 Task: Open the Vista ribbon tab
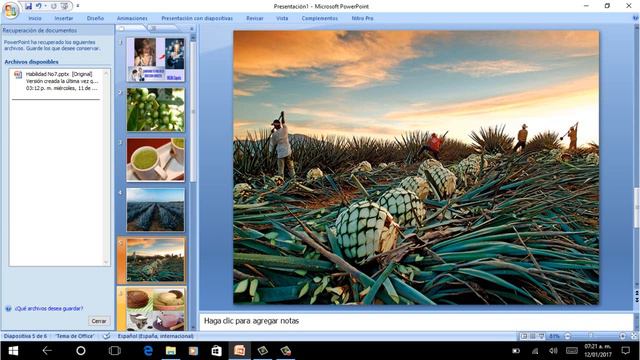click(282, 18)
